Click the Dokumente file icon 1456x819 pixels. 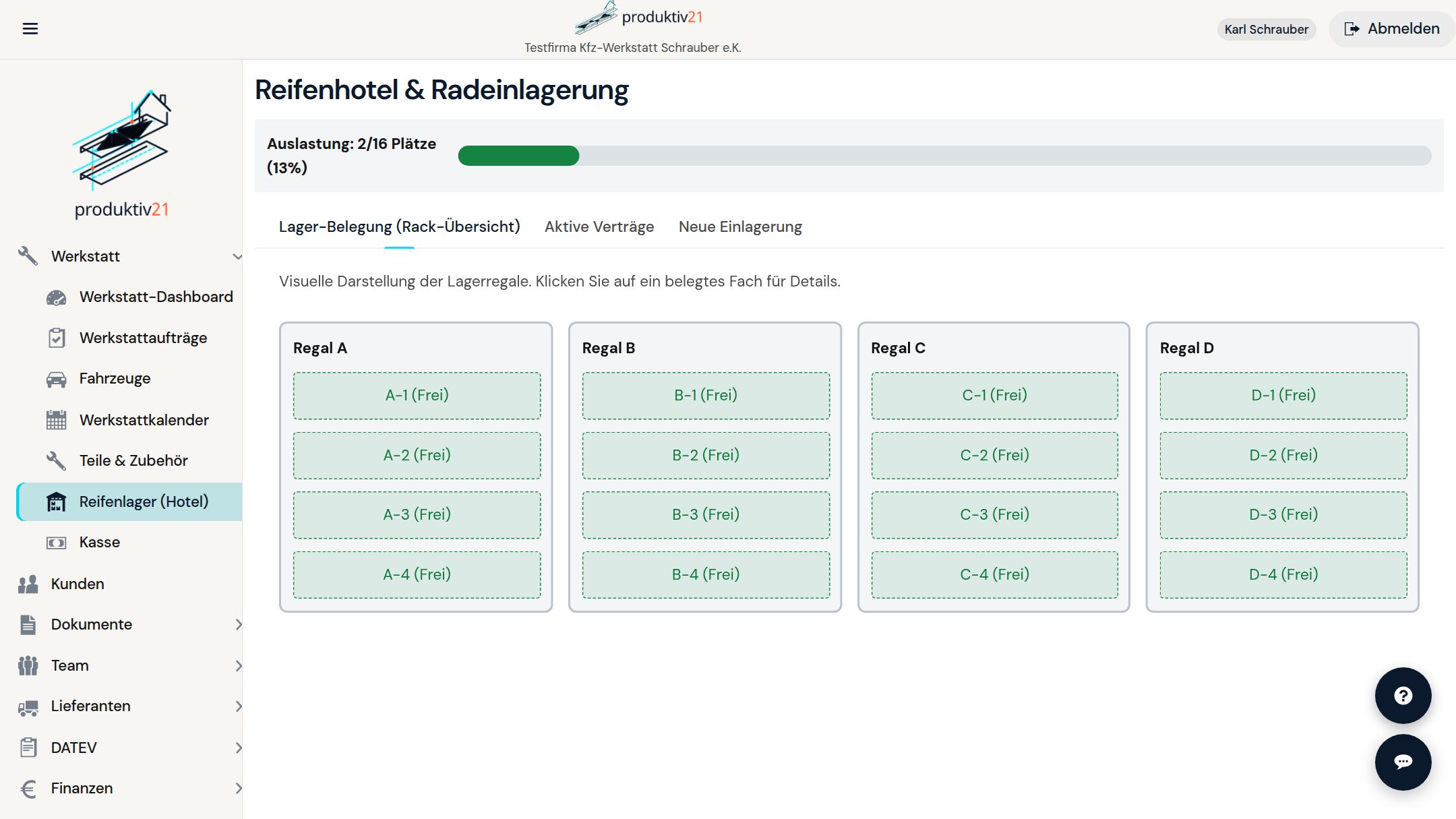(28, 624)
